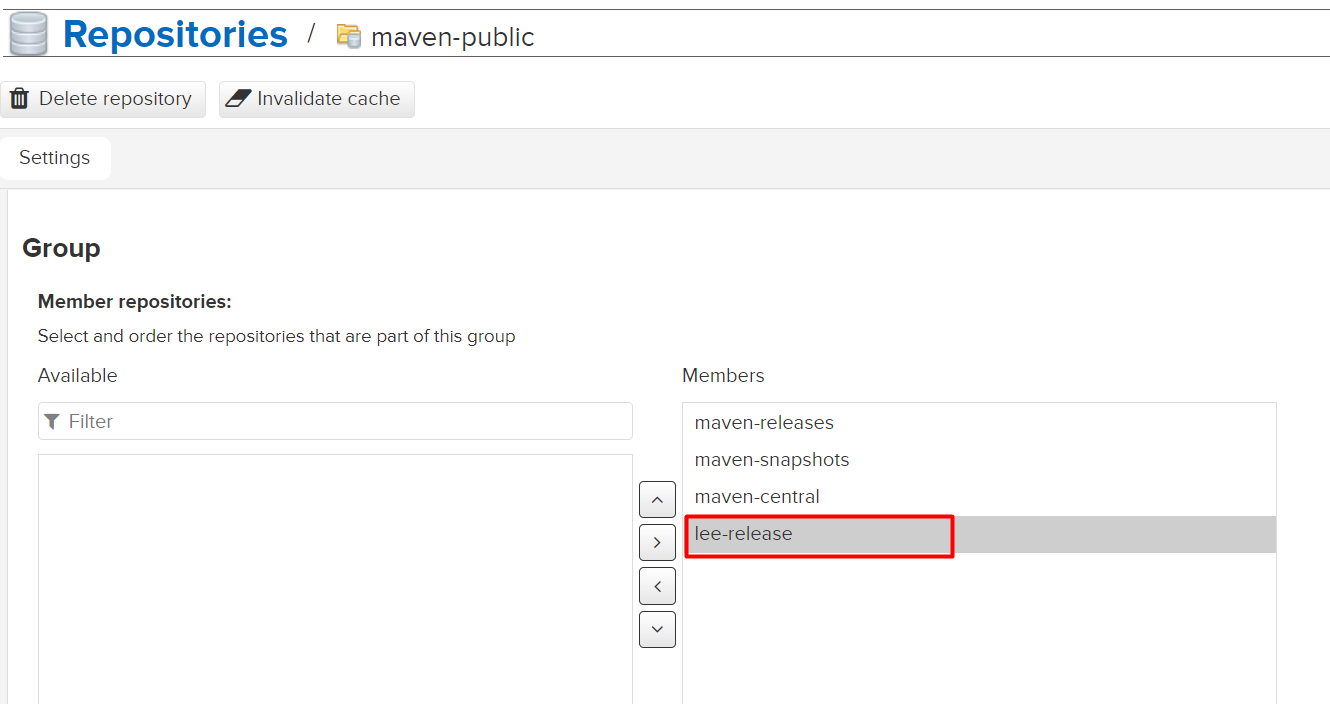
Task: Click the Group section heading
Action: (62, 248)
